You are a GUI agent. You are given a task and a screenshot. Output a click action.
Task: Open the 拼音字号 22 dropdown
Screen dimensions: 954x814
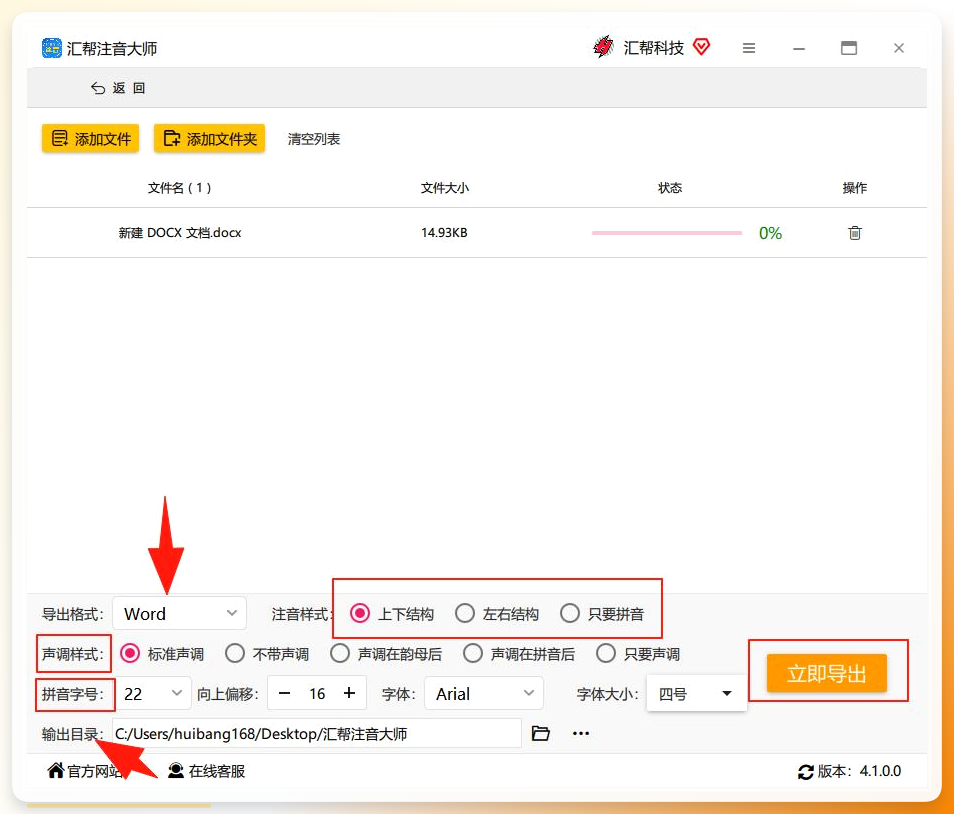[153, 694]
